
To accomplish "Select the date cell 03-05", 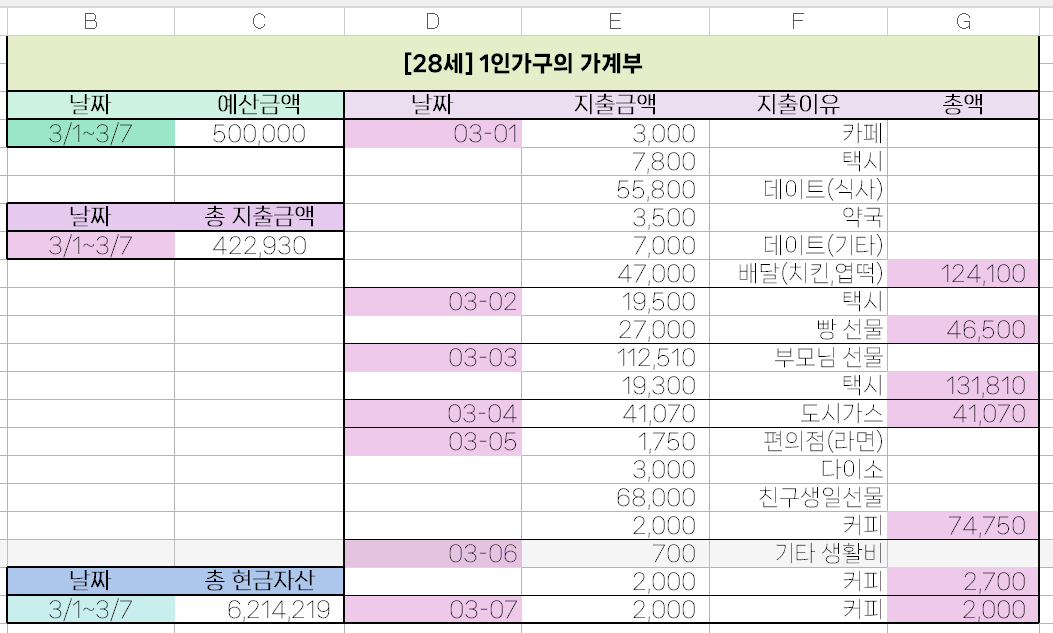I will [432, 441].
